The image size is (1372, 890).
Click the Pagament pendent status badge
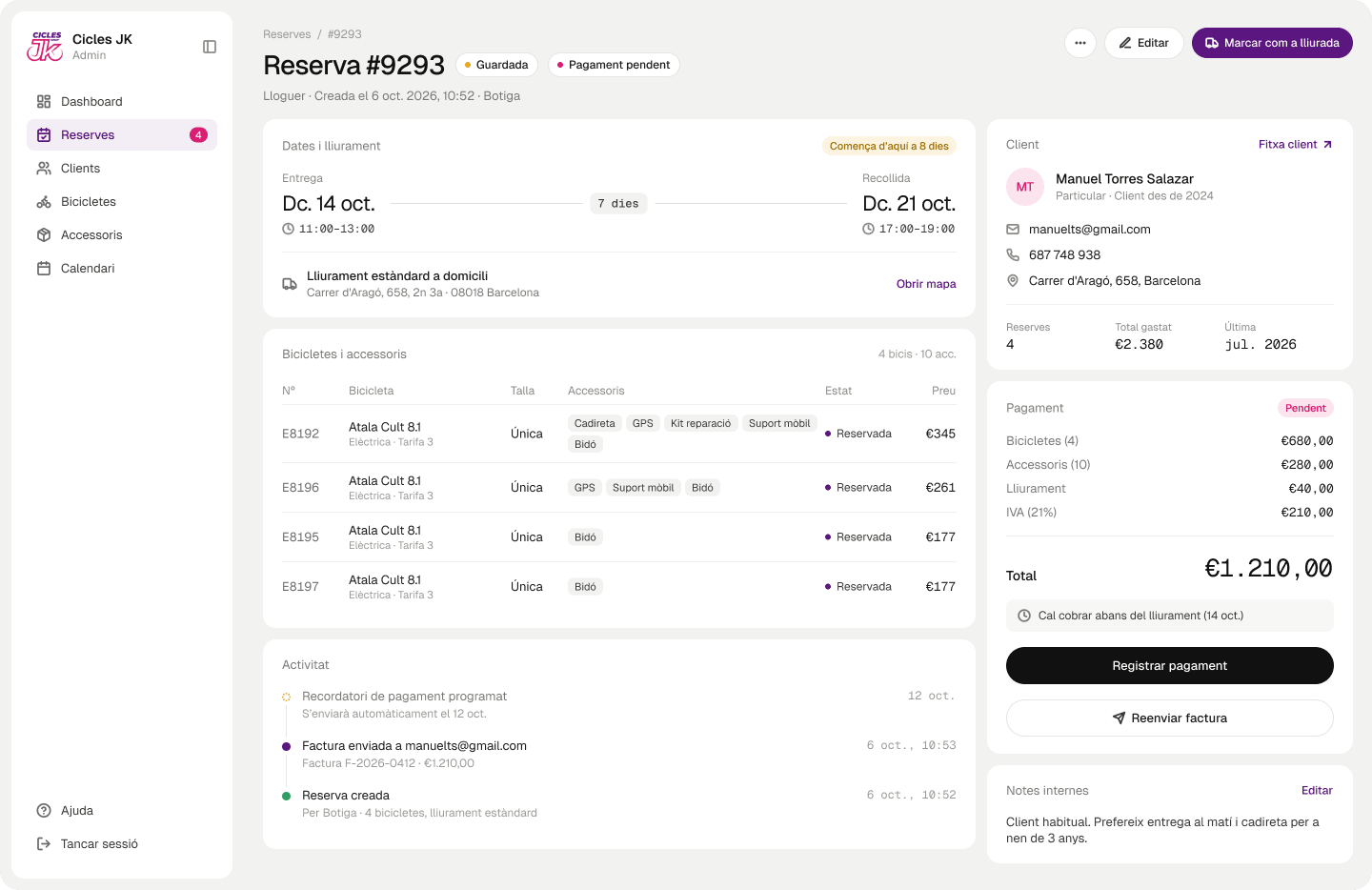tap(614, 65)
